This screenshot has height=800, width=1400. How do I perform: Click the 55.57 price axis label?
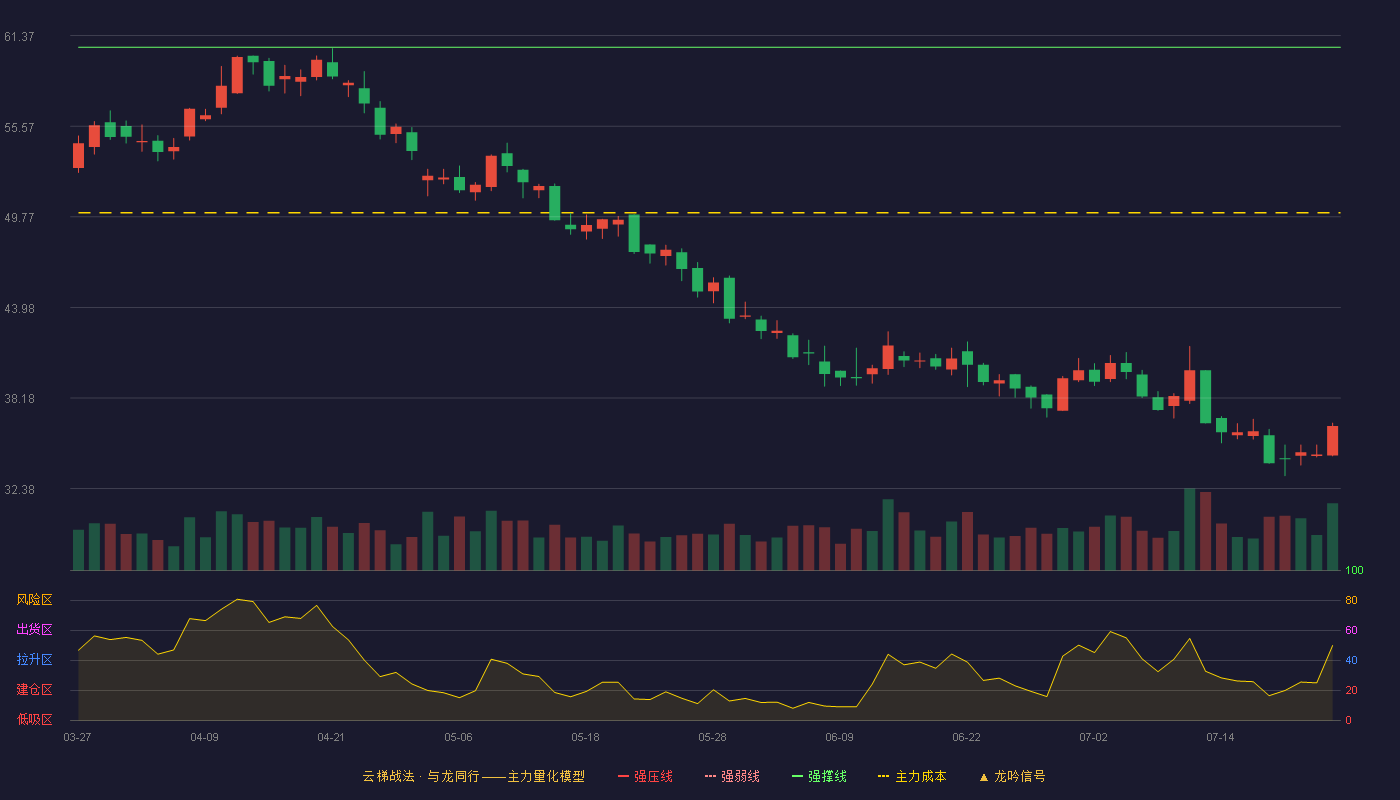pos(19,127)
